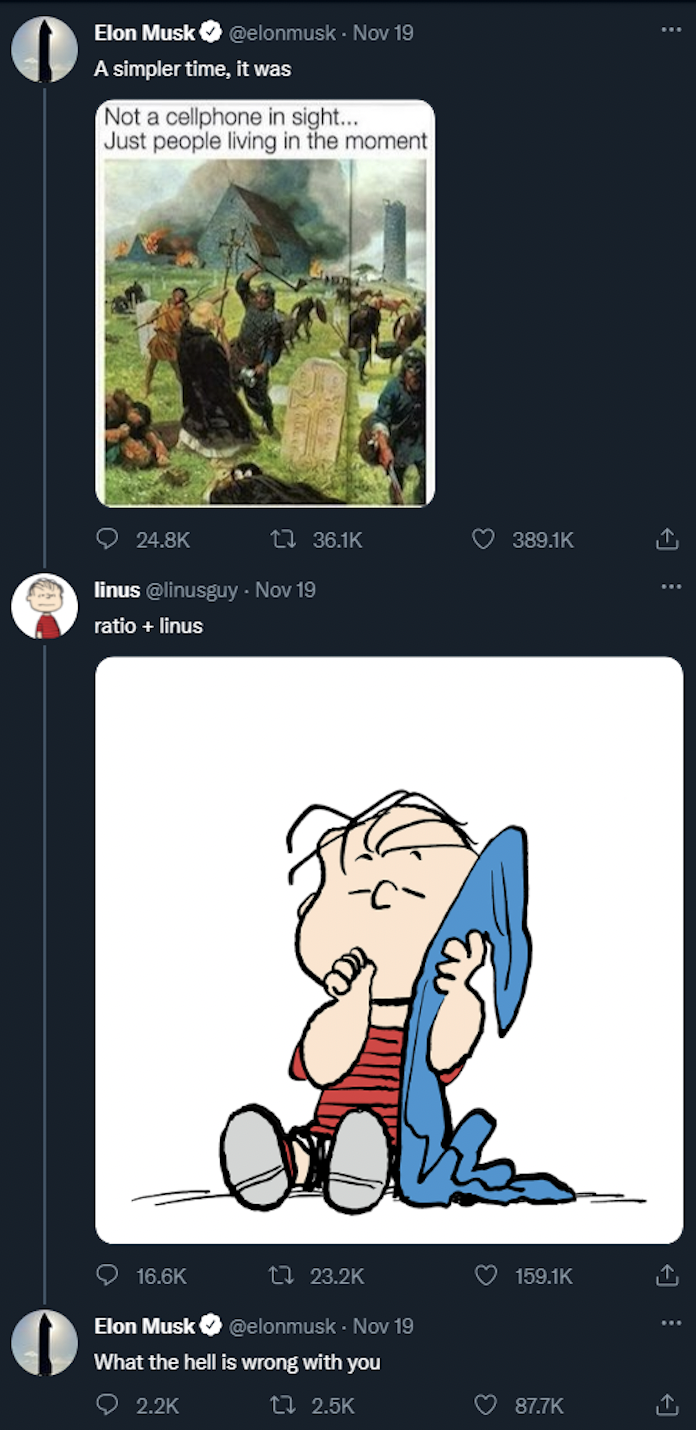Screen dimensions: 696x1430
Task: Reply to the 'ratio + linus' tweet
Action: tap(107, 1275)
